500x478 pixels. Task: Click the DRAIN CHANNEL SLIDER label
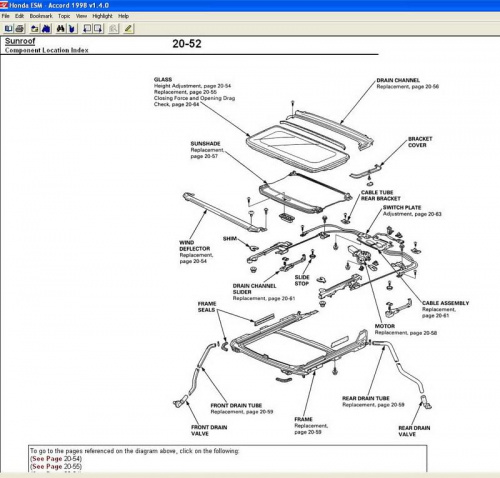coord(254,289)
